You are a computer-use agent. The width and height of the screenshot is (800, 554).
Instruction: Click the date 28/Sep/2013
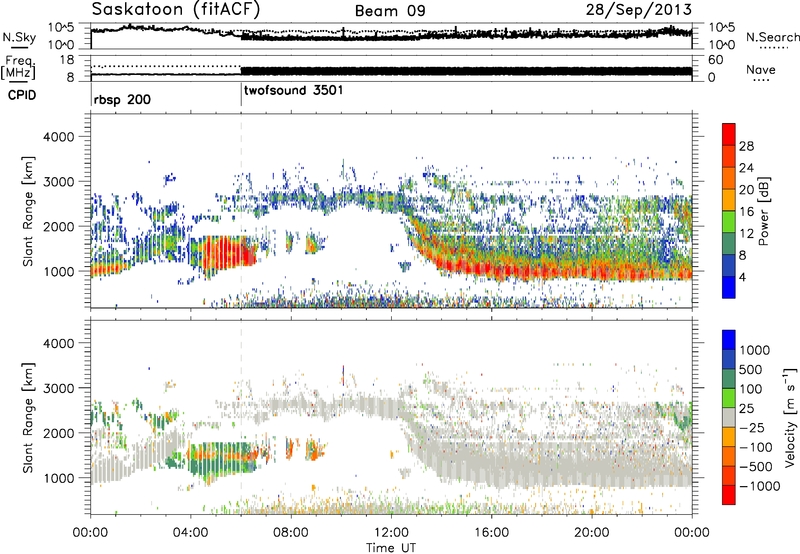coord(639,9)
